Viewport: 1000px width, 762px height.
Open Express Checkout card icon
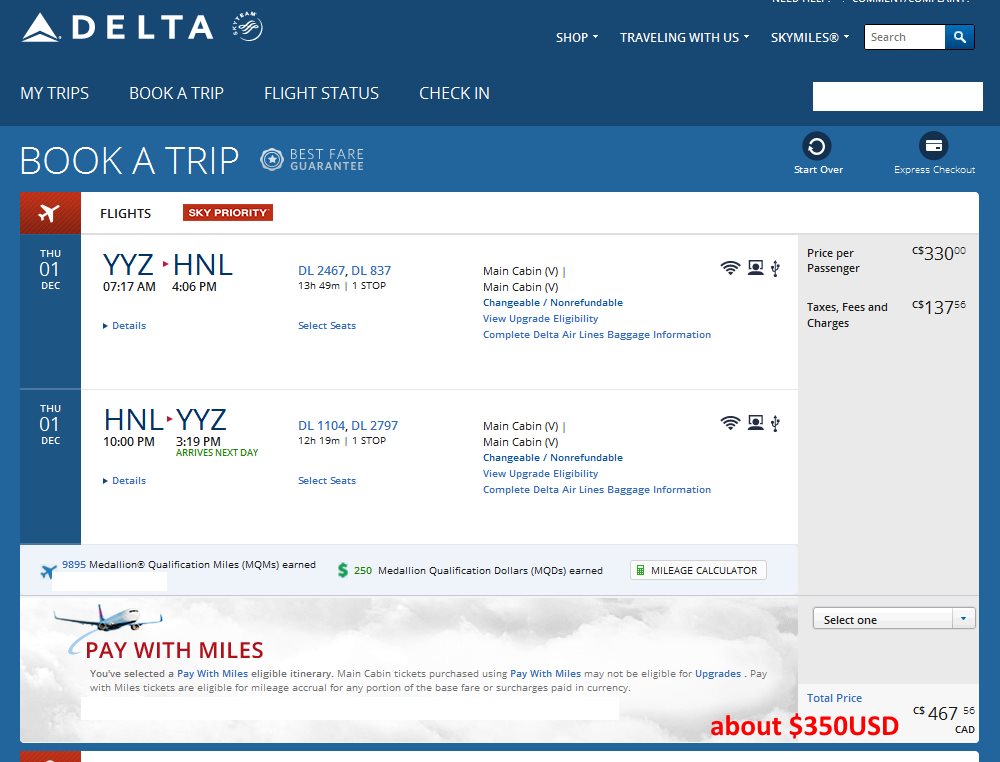click(934, 147)
